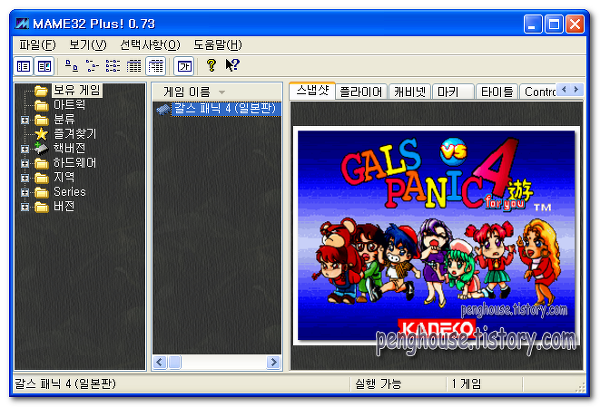Screen dimensions: 600x407
Task: Switch to the 마키 tab
Action: (x=453, y=92)
